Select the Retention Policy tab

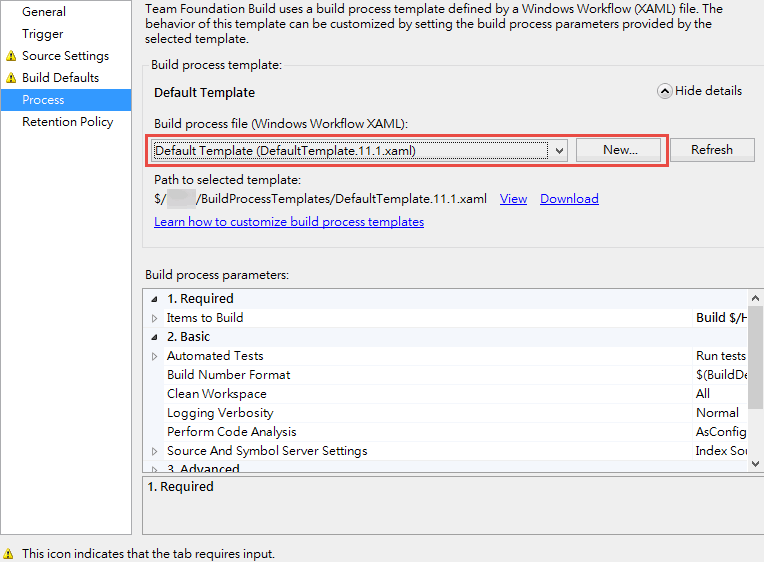(67, 122)
